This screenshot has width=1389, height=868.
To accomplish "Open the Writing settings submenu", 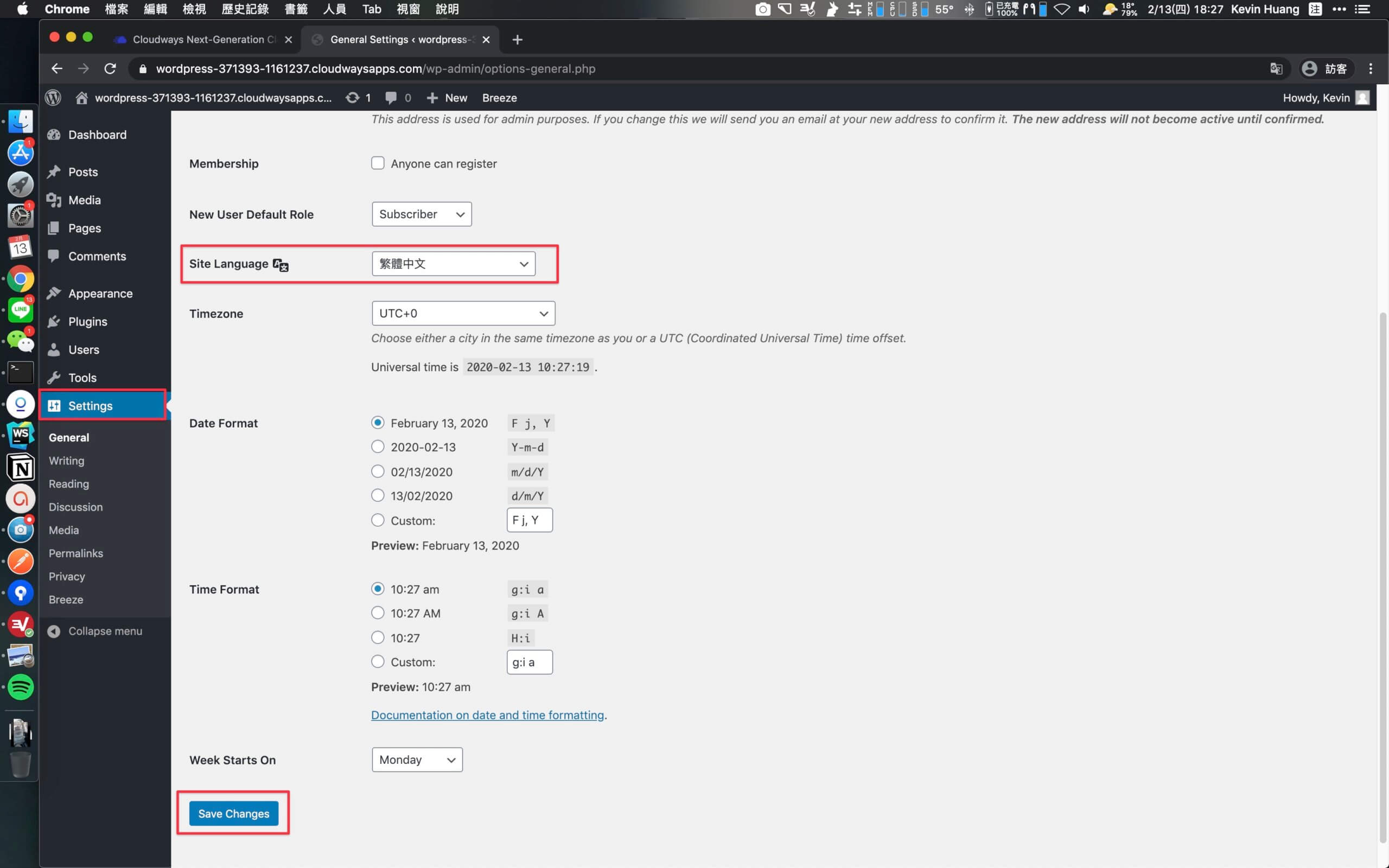I will 67,461.
